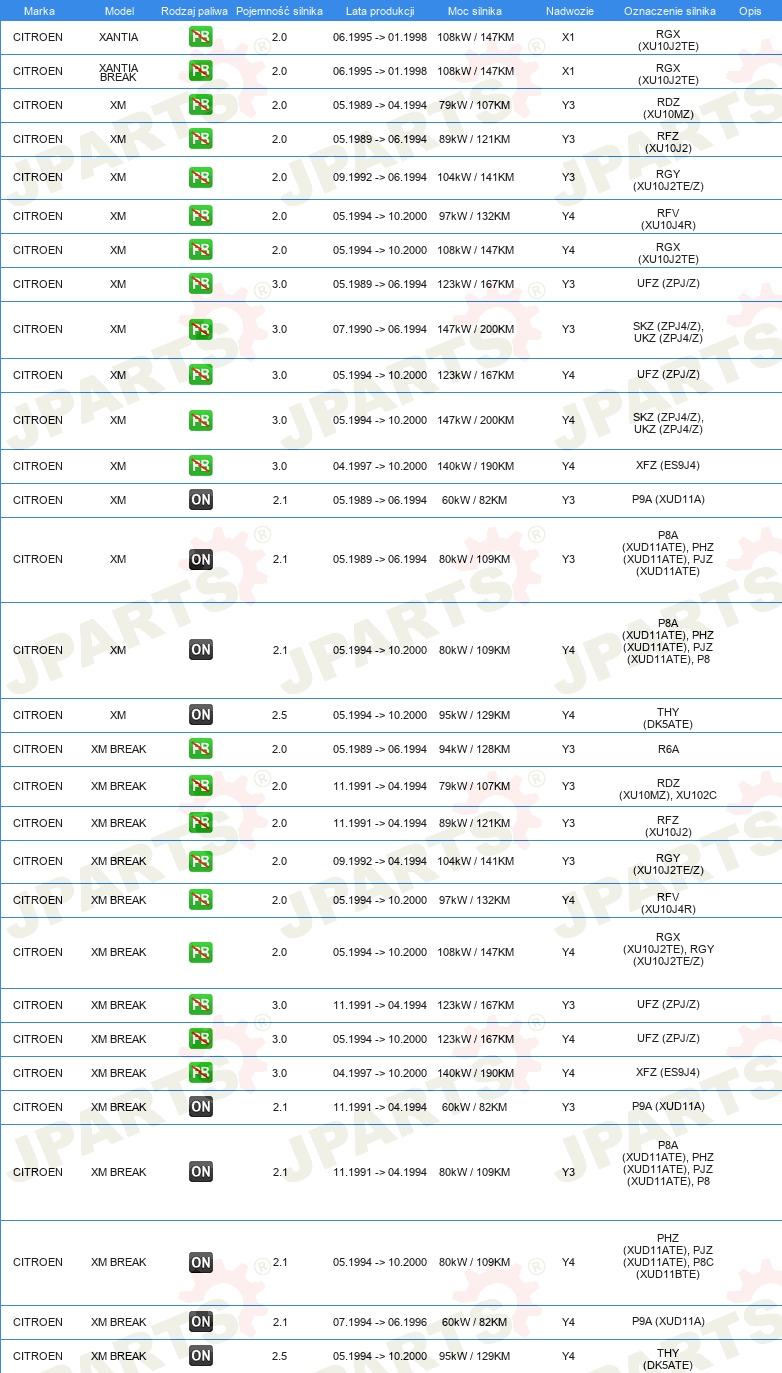Click the Pojemność silnika column header
782x1373 pixels.
pyautogui.click(x=279, y=11)
